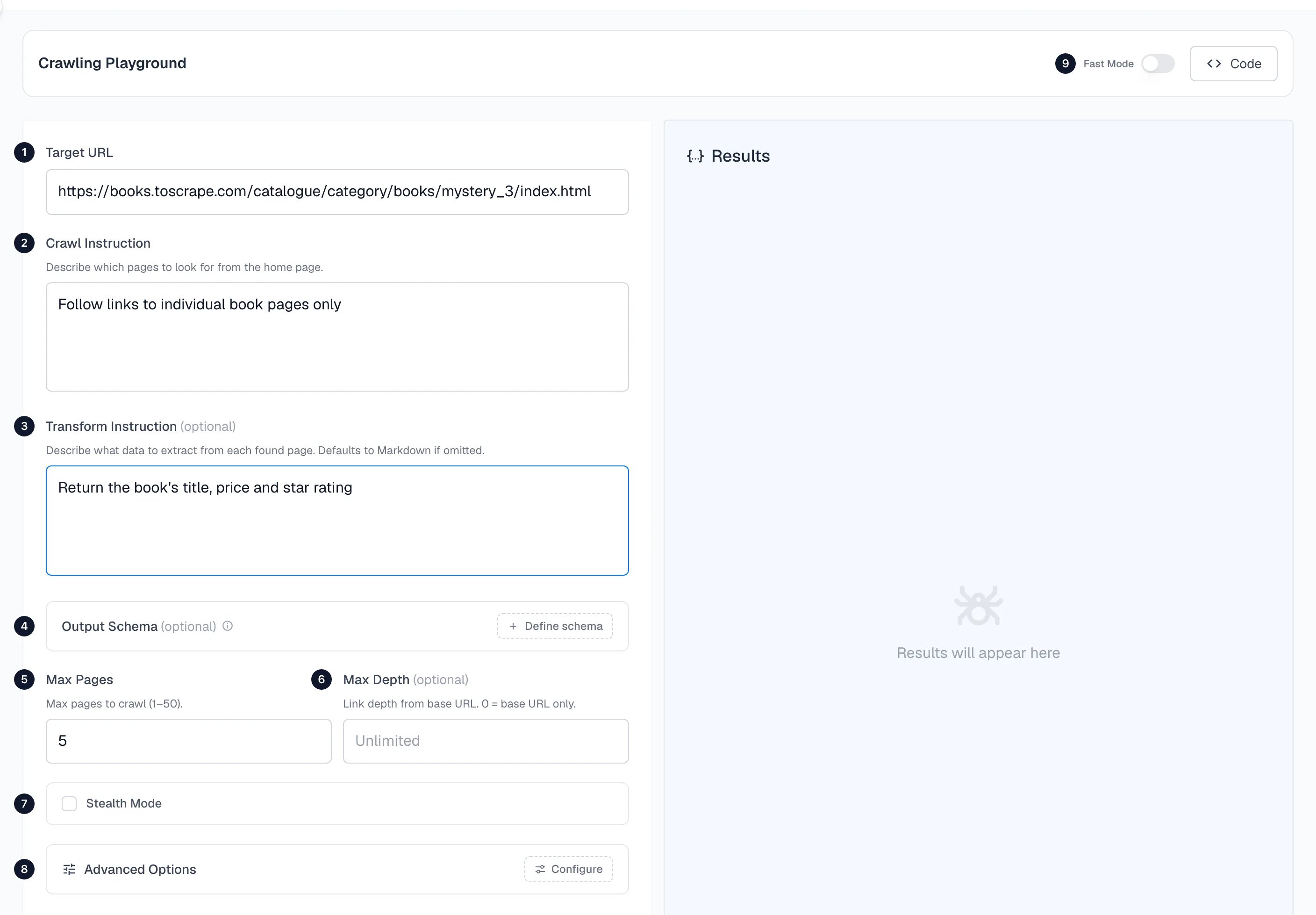
Task: Enable the Stealth Mode checkbox
Action: tap(69, 804)
